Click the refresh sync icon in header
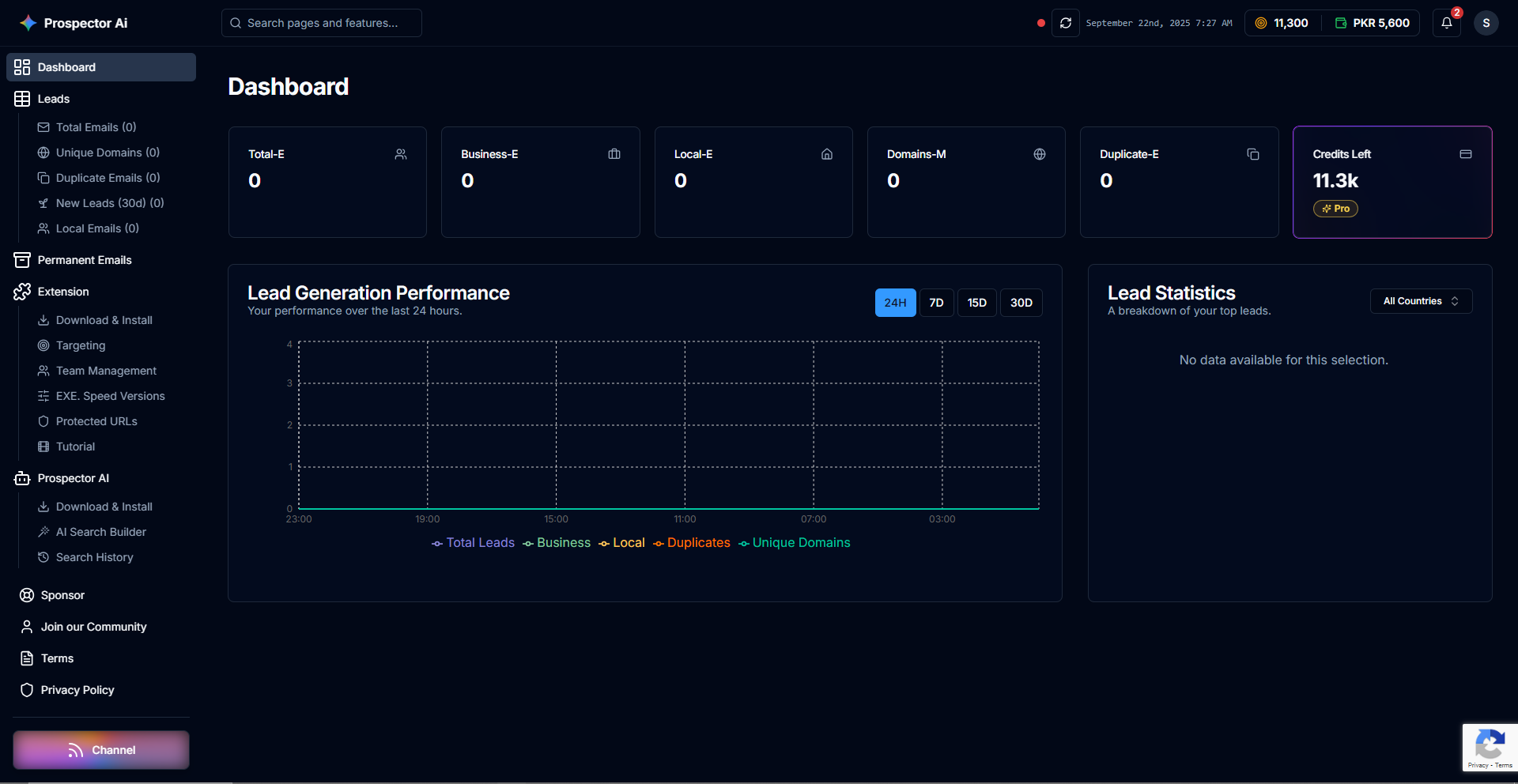The image size is (1518, 784). pyautogui.click(x=1065, y=23)
